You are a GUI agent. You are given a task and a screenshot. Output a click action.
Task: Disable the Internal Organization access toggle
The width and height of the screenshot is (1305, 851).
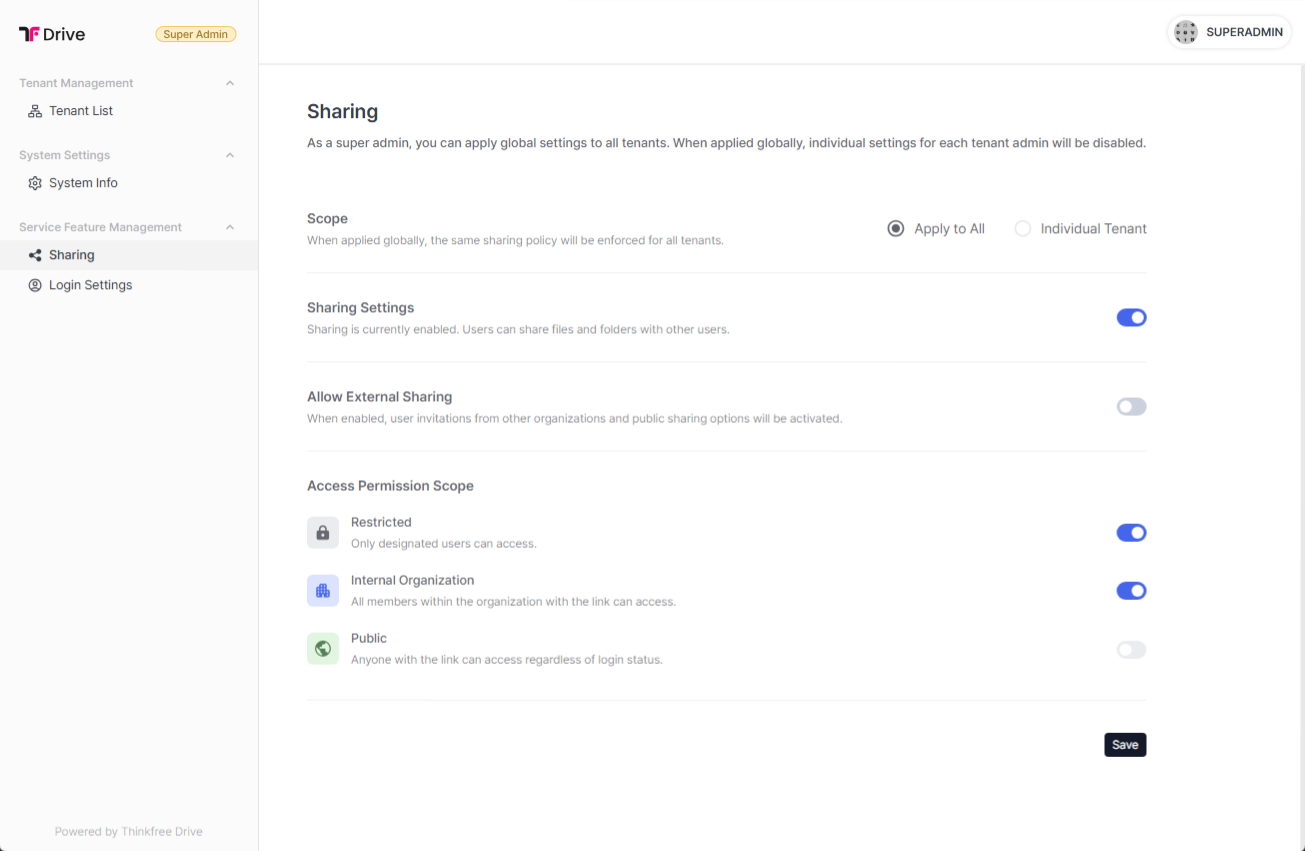tap(1131, 591)
